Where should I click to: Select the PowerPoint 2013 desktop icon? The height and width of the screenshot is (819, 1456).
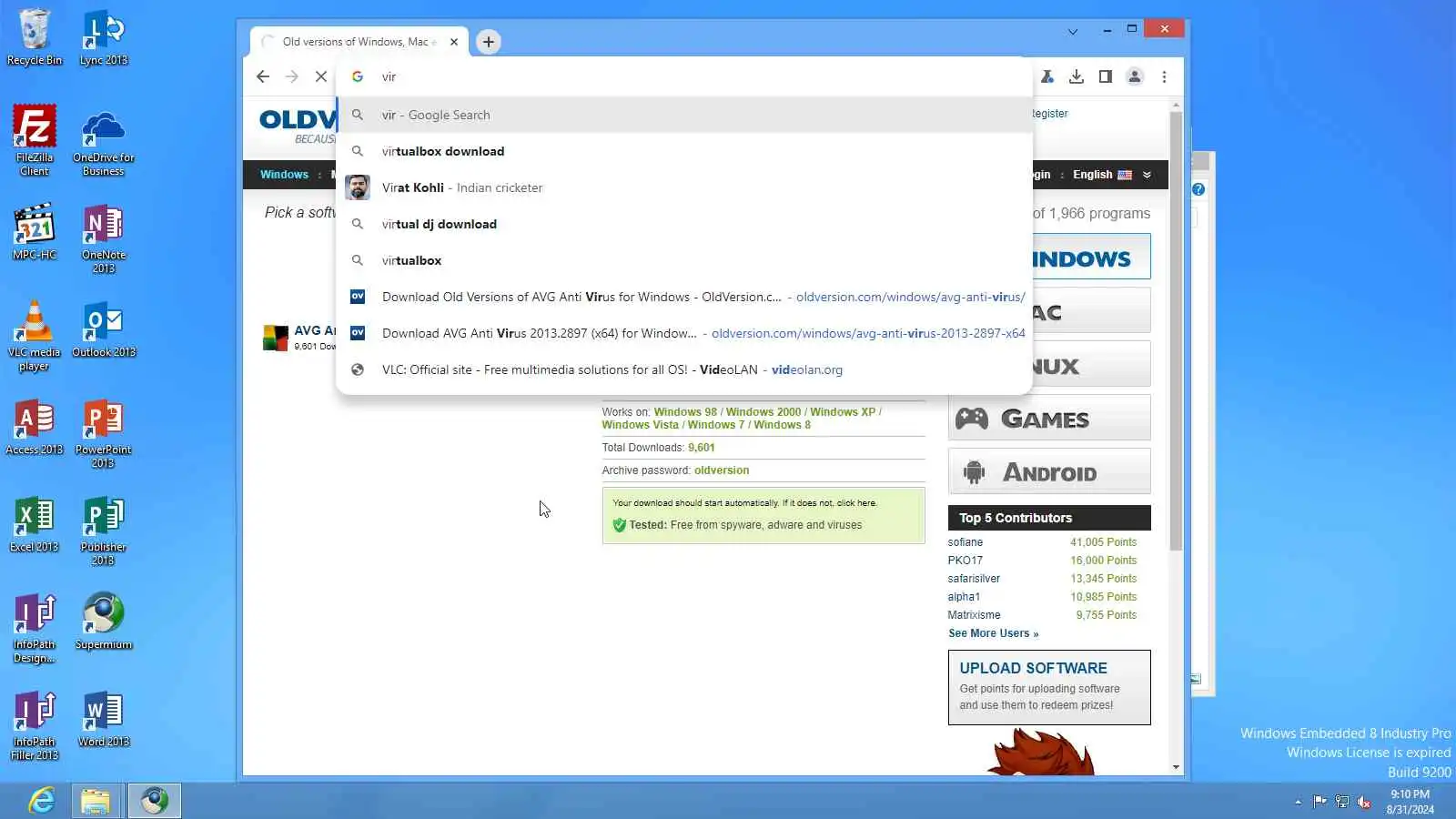pyautogui.click(x=104, y=433)
